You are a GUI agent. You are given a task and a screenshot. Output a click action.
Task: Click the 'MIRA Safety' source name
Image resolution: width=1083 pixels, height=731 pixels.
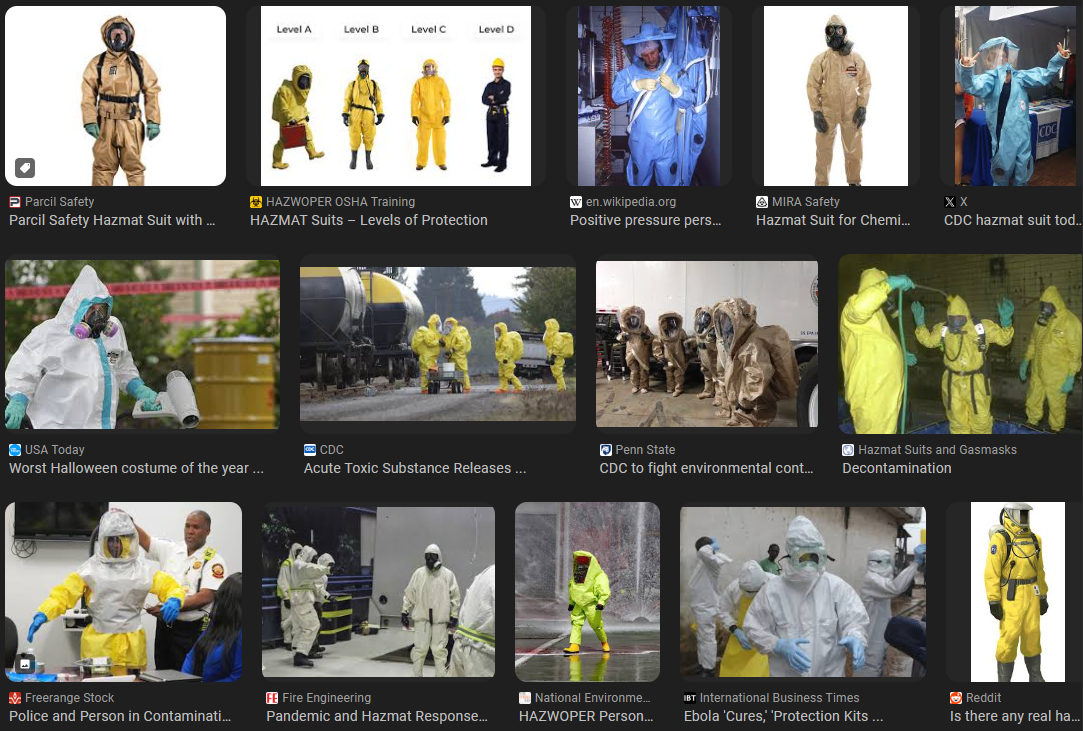[806, 202]
